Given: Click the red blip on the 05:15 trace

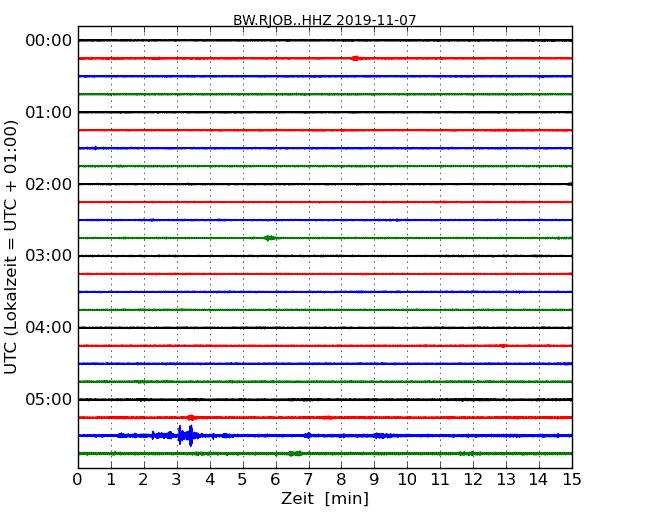Looking at the screenshot, I should tap(191, 418).
